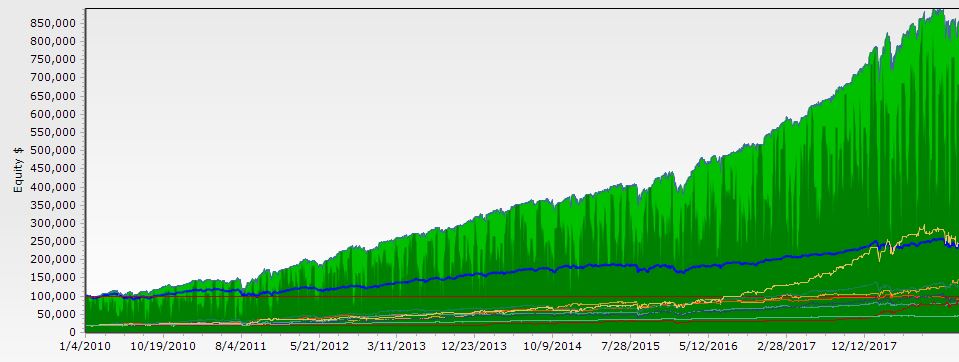Click the 10/19/2010 date label
This screenshot has height=362, width=959.
(163, 346)
